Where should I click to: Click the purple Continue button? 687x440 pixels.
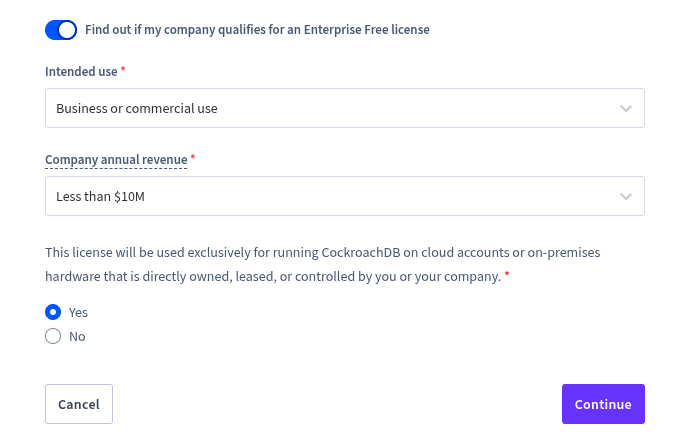point(603,404)
